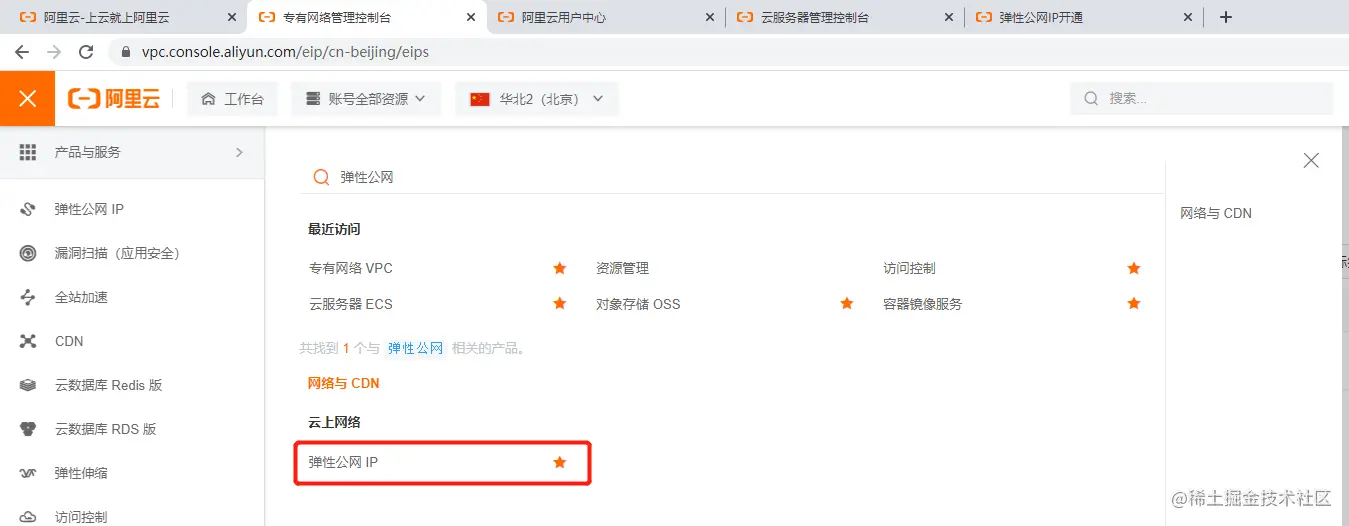Select the 访问控制 cloud icon in sidebar
This screenshot has height=526, width=1349.
28,517
